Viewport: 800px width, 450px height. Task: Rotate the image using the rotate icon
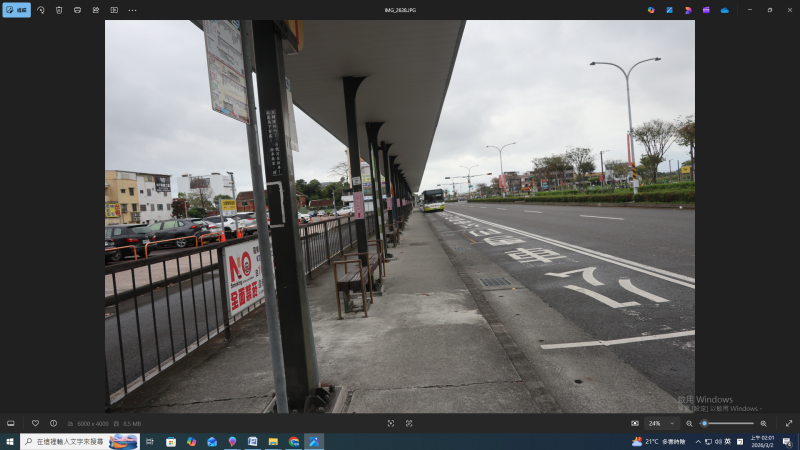point(41,10)
